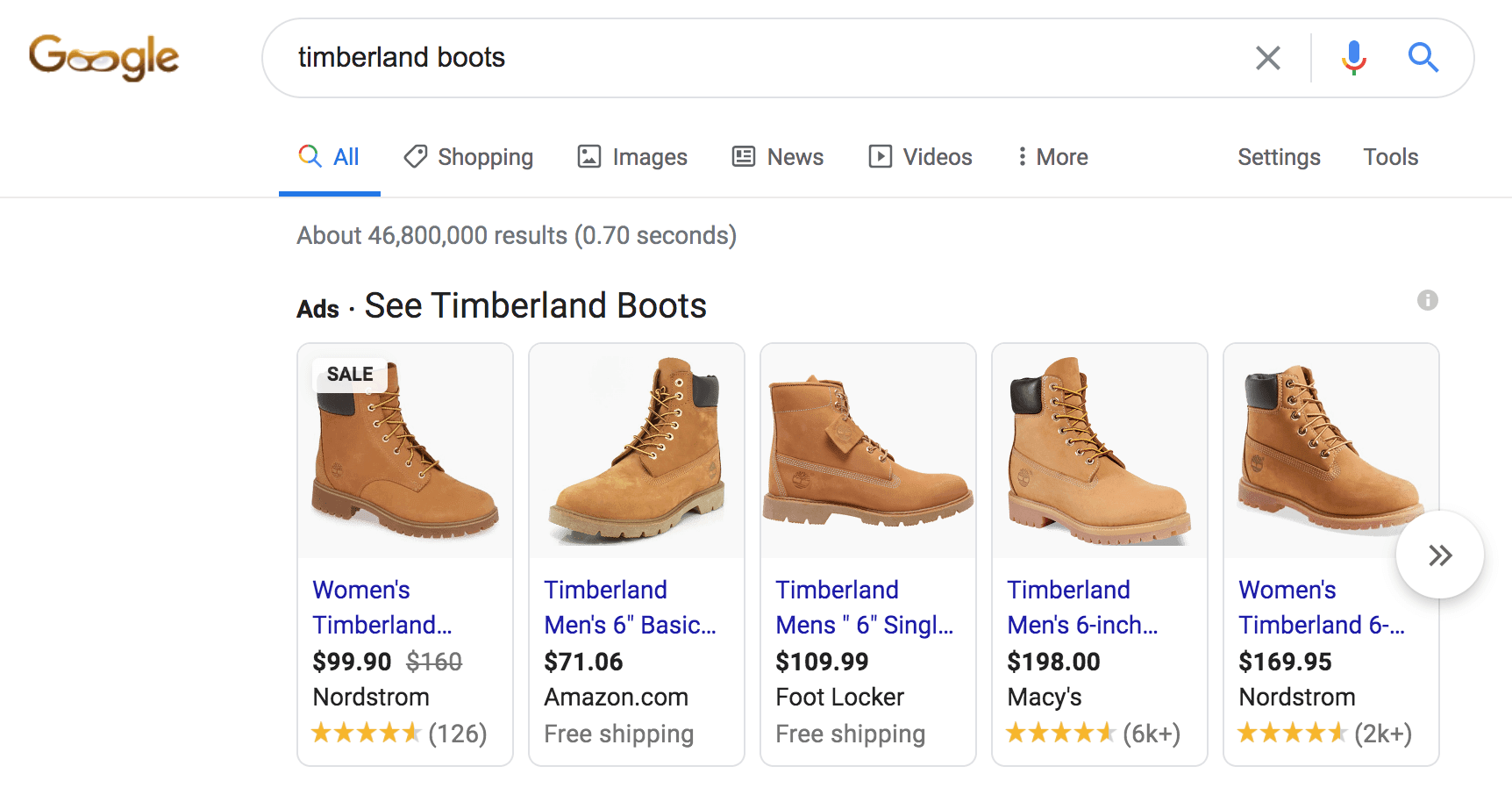The height and width of the screenshot is (795, 1512).
Task: Open the Foot Locker boot image
Action: 868,451
